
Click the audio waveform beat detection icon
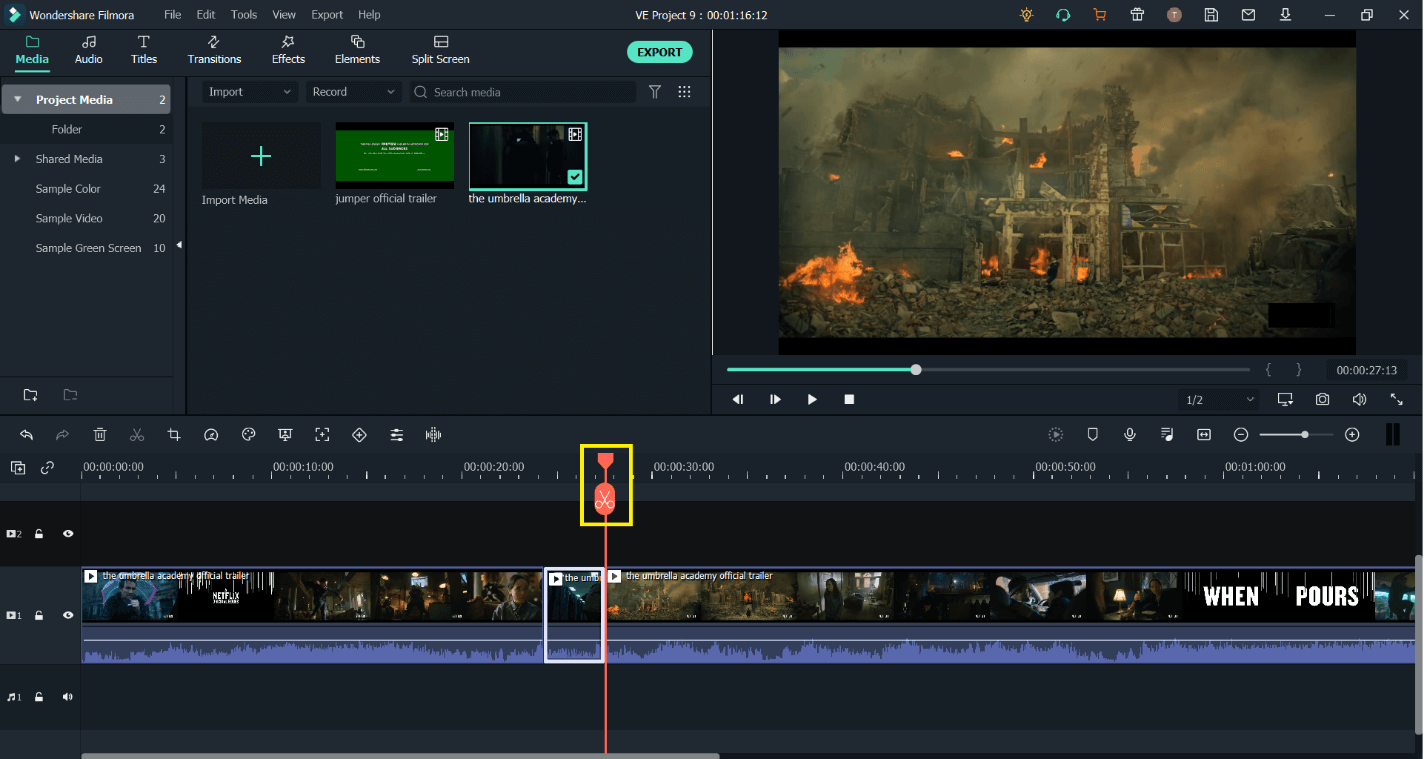[x=433, y=435]
